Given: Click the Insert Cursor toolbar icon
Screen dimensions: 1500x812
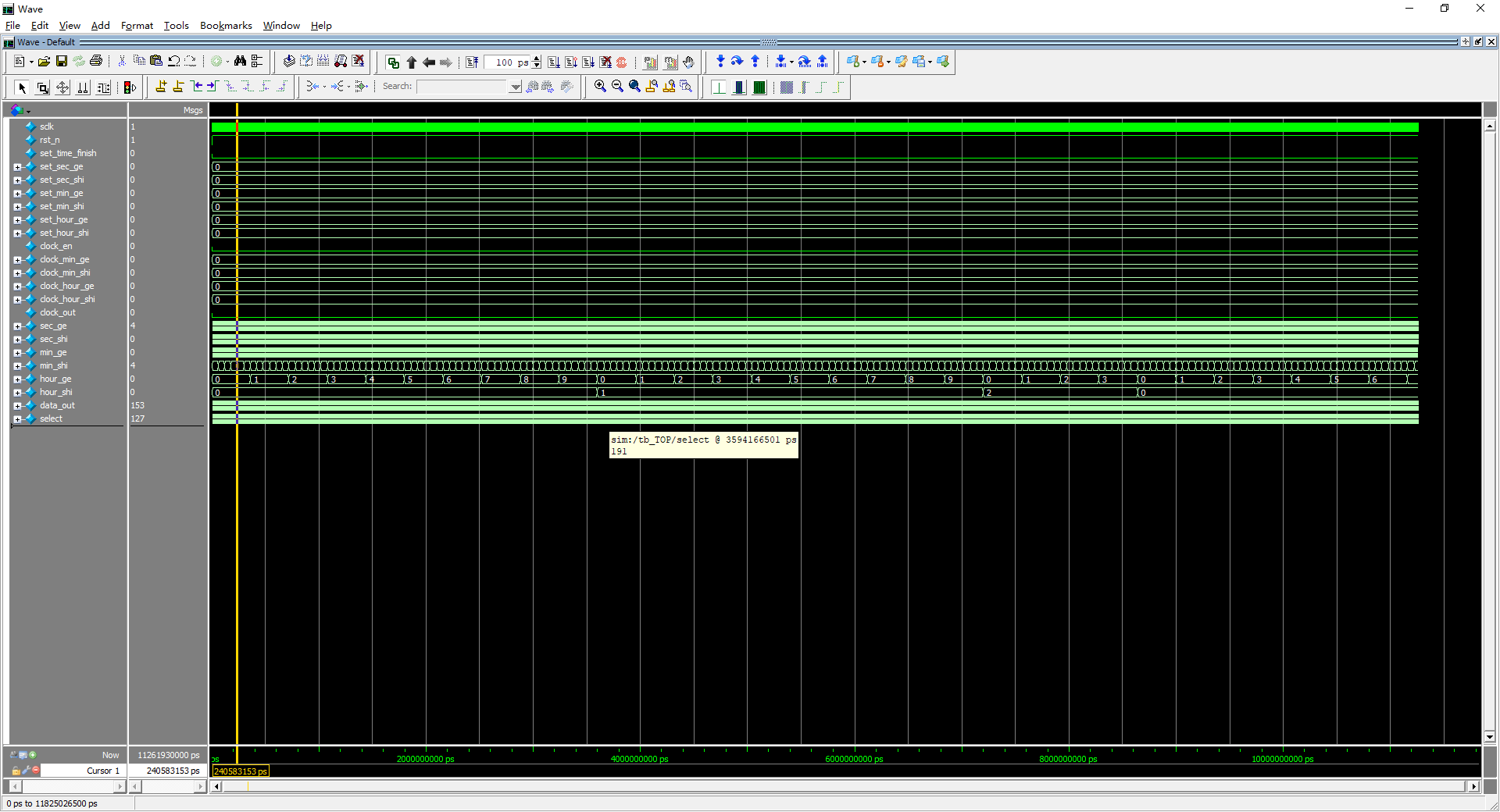Looking at the screenshot, I should point(161,87).
